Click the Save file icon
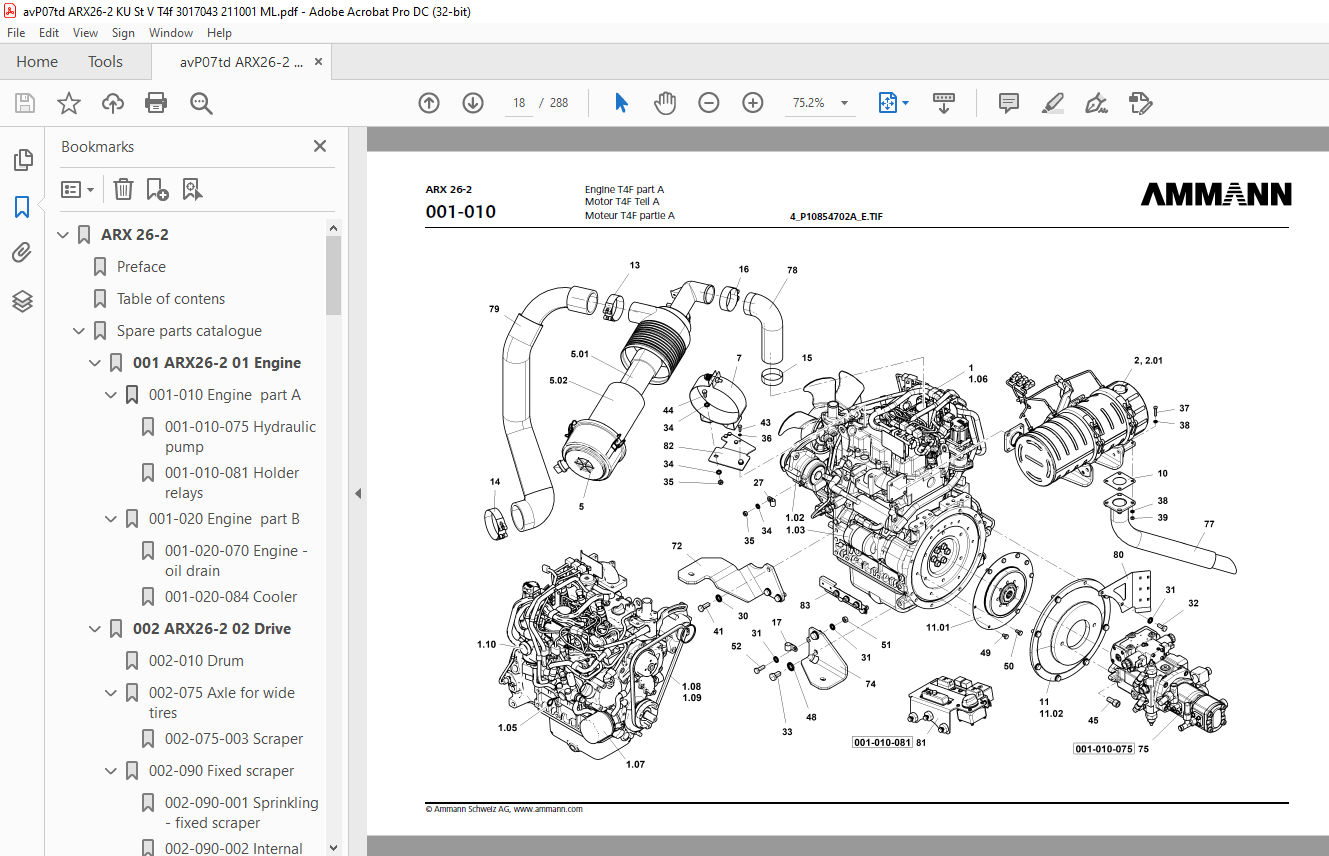This screenshot has height=856, width=1329. coord(25,103)
